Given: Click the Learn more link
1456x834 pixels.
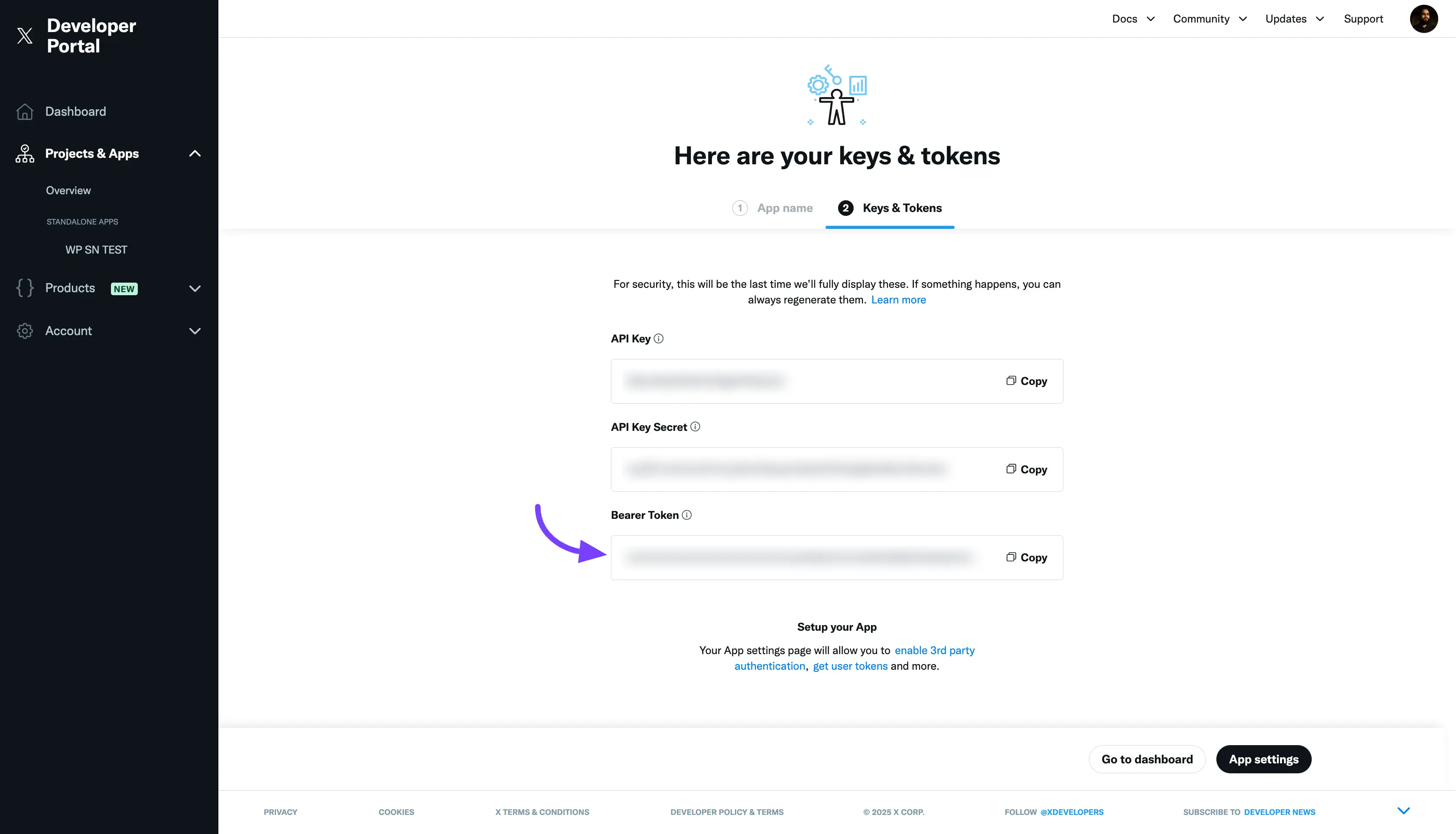Looking at the screenshot, I should [x=898, y=300].
